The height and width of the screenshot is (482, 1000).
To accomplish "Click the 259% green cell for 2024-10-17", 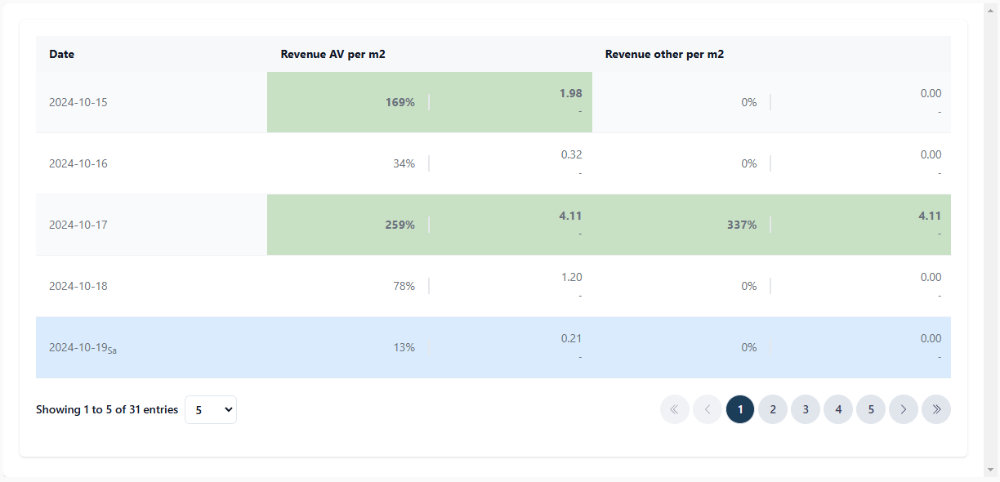I will click(399, 225).
